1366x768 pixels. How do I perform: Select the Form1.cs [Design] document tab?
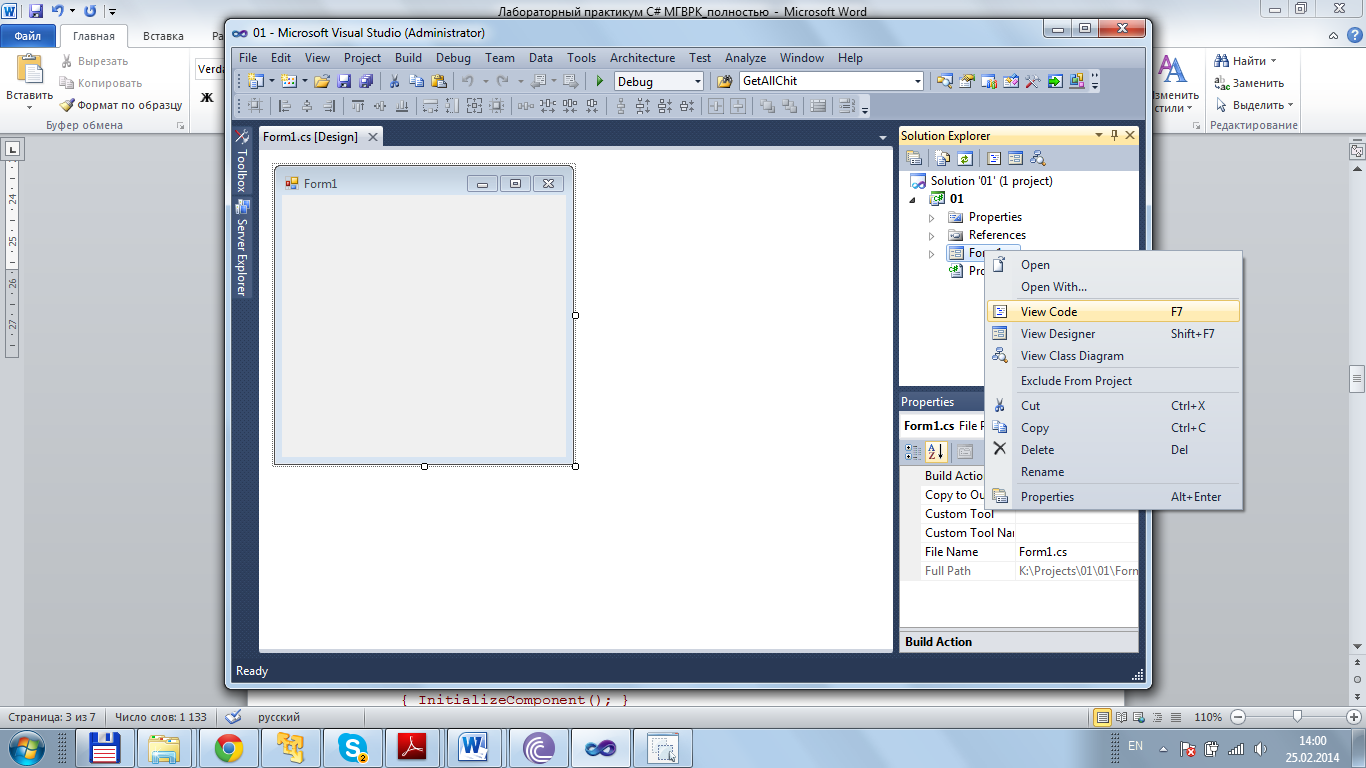click(x=320, y=137)
